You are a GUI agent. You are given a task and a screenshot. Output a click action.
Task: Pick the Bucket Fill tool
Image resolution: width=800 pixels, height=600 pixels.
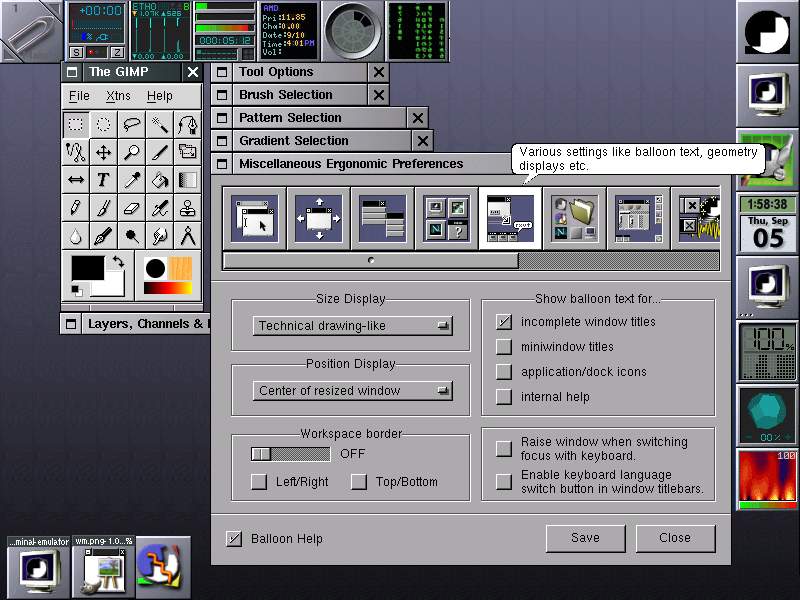click(x=160, y=180)
